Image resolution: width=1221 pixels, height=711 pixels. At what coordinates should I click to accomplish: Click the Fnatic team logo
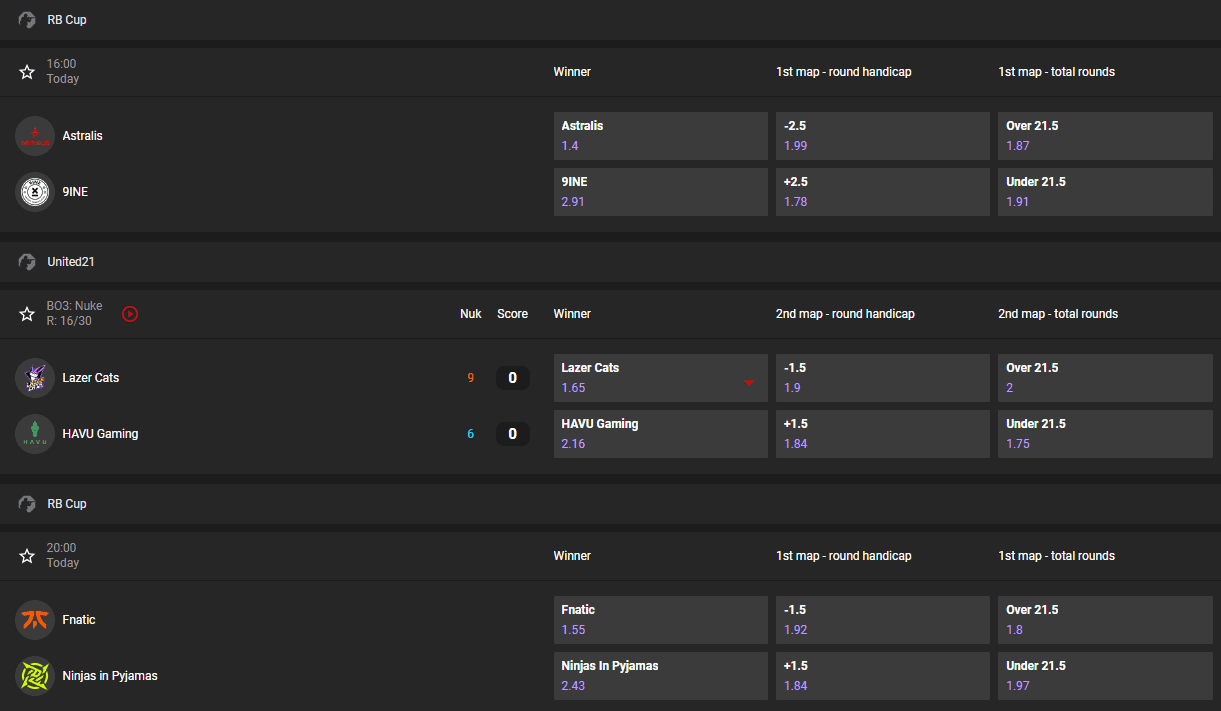point(35,620)
